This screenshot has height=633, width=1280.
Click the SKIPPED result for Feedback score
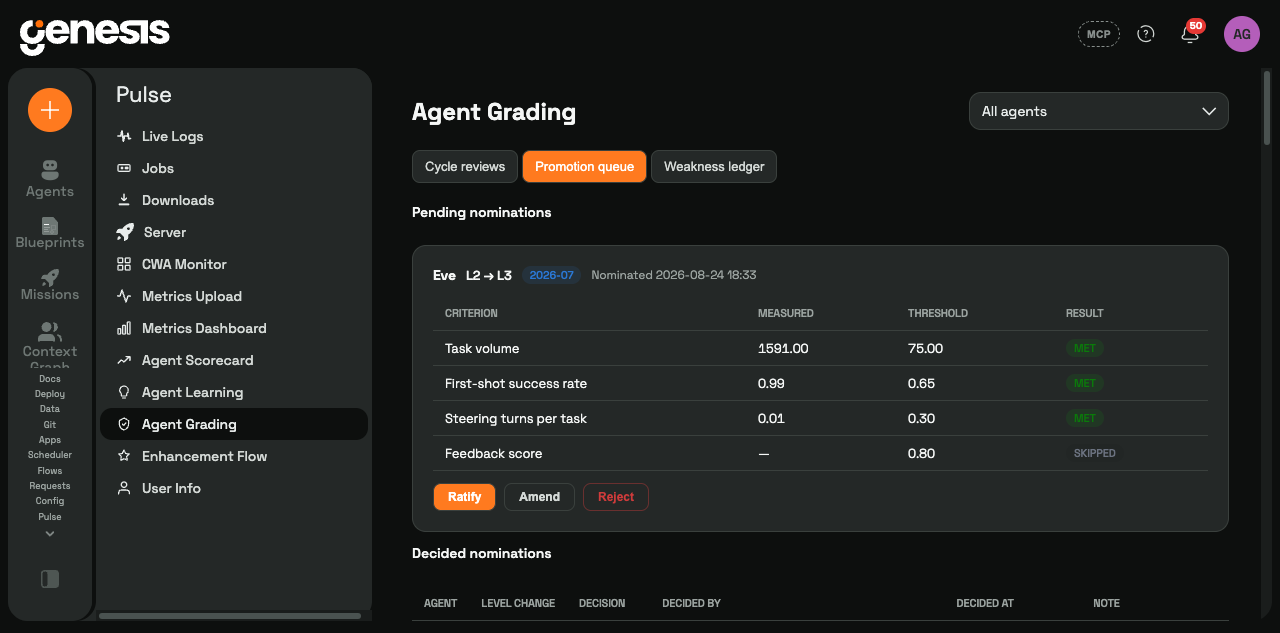click(1094, 453)
